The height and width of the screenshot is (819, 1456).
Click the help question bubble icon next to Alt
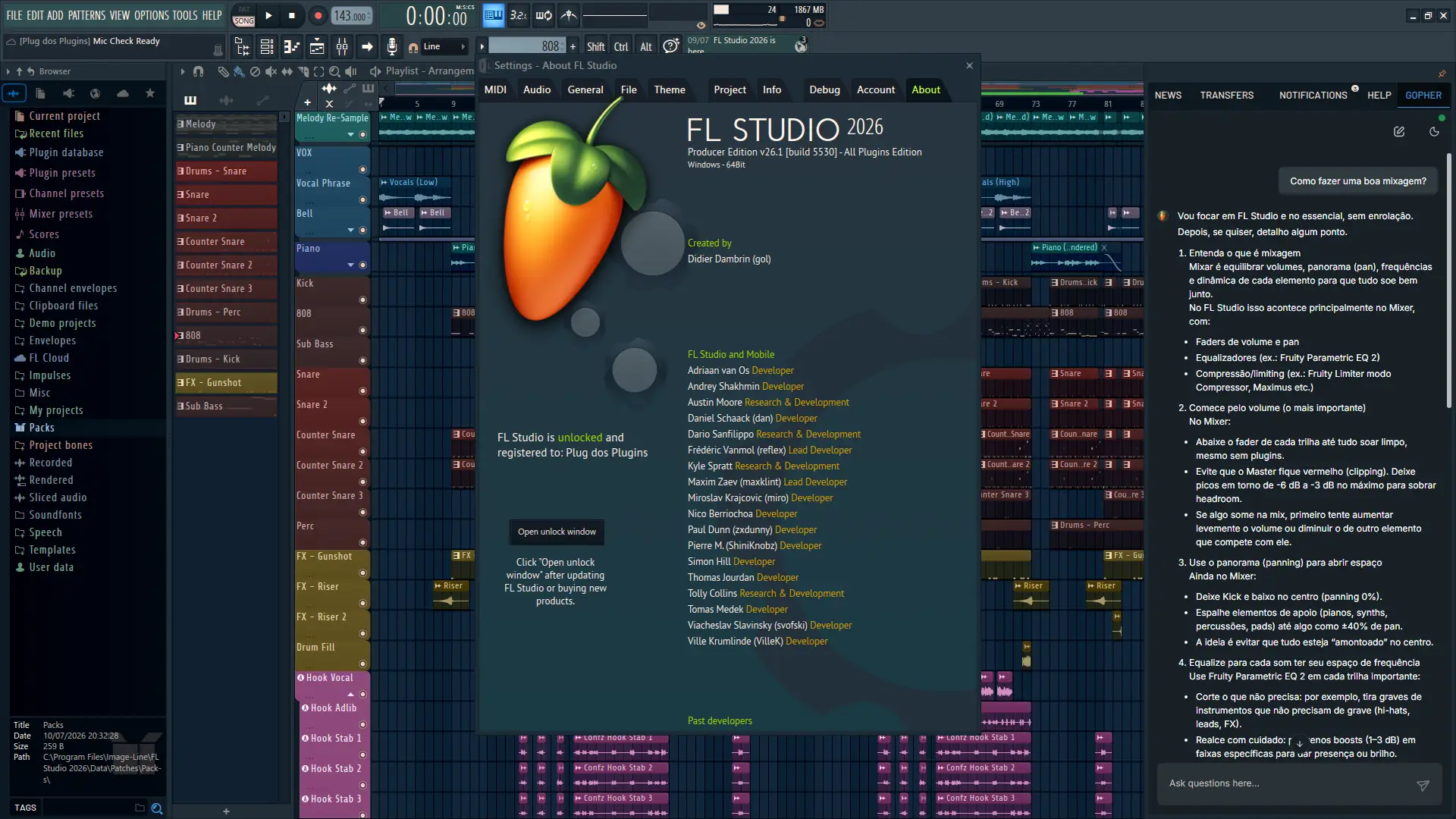pyautogui.click(x=671, y=46)
